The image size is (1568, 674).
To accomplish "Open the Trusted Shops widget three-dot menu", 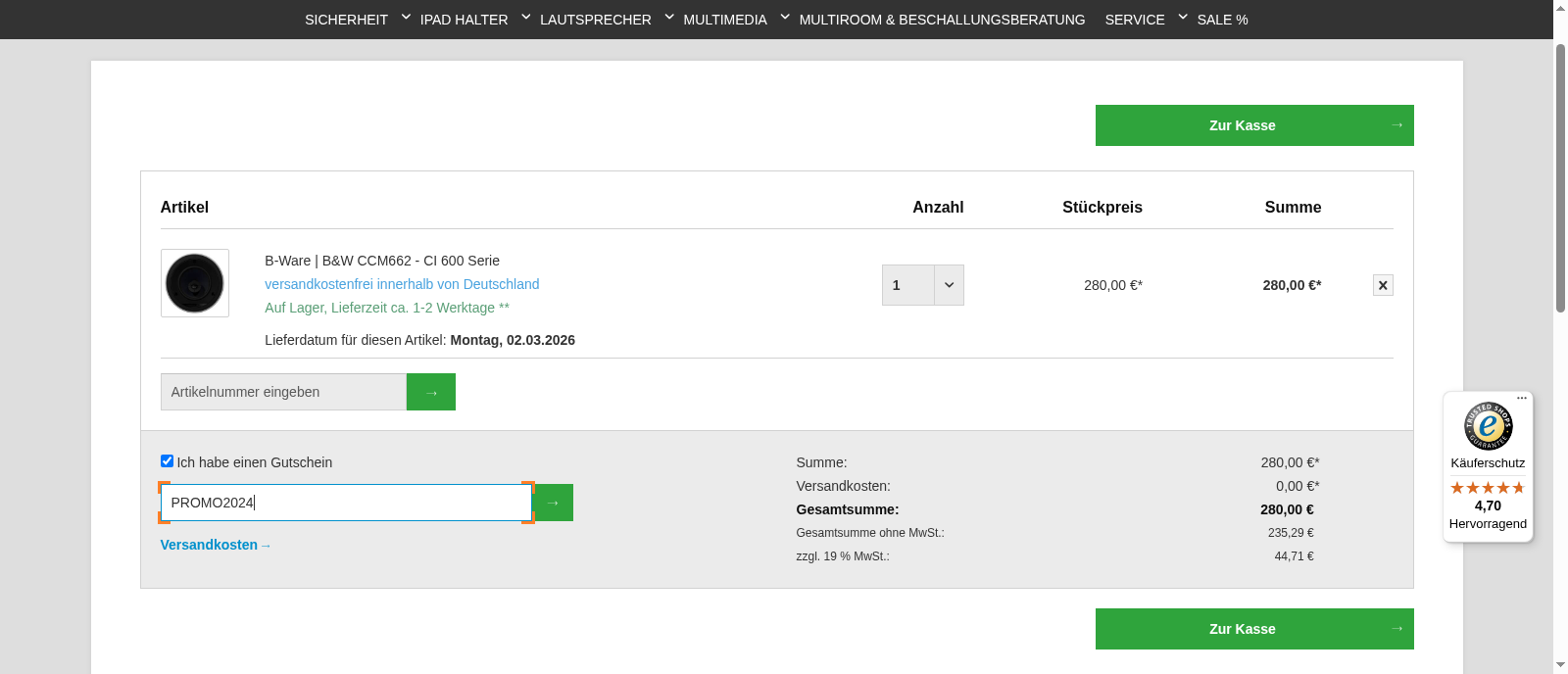I will tap(1522, 398).
